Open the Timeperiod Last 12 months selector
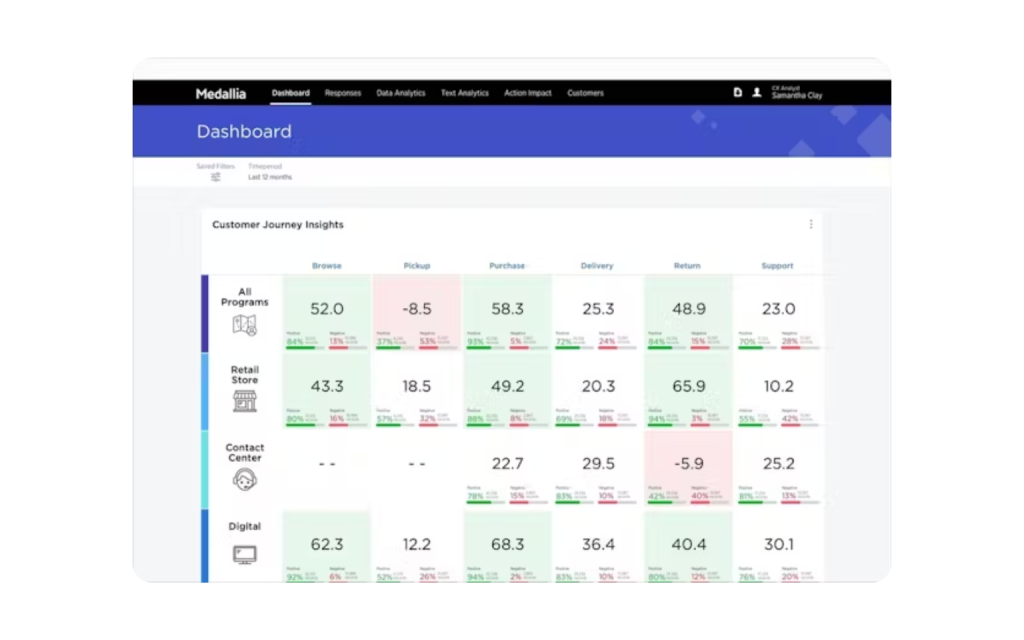Screen dimensions: 1024x640 click(270, 177)
